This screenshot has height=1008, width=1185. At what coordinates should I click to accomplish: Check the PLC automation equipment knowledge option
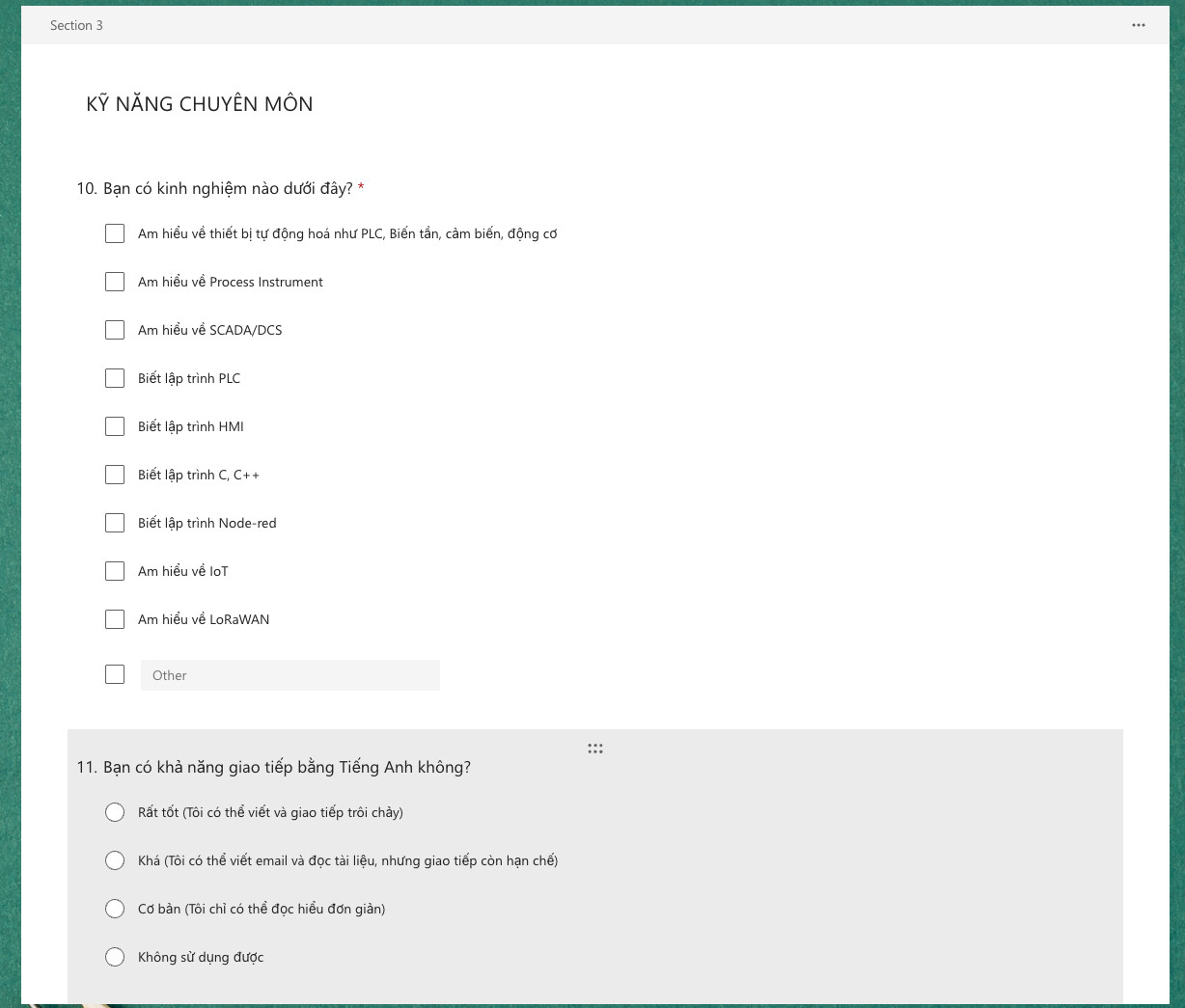(x=115, y=233)
